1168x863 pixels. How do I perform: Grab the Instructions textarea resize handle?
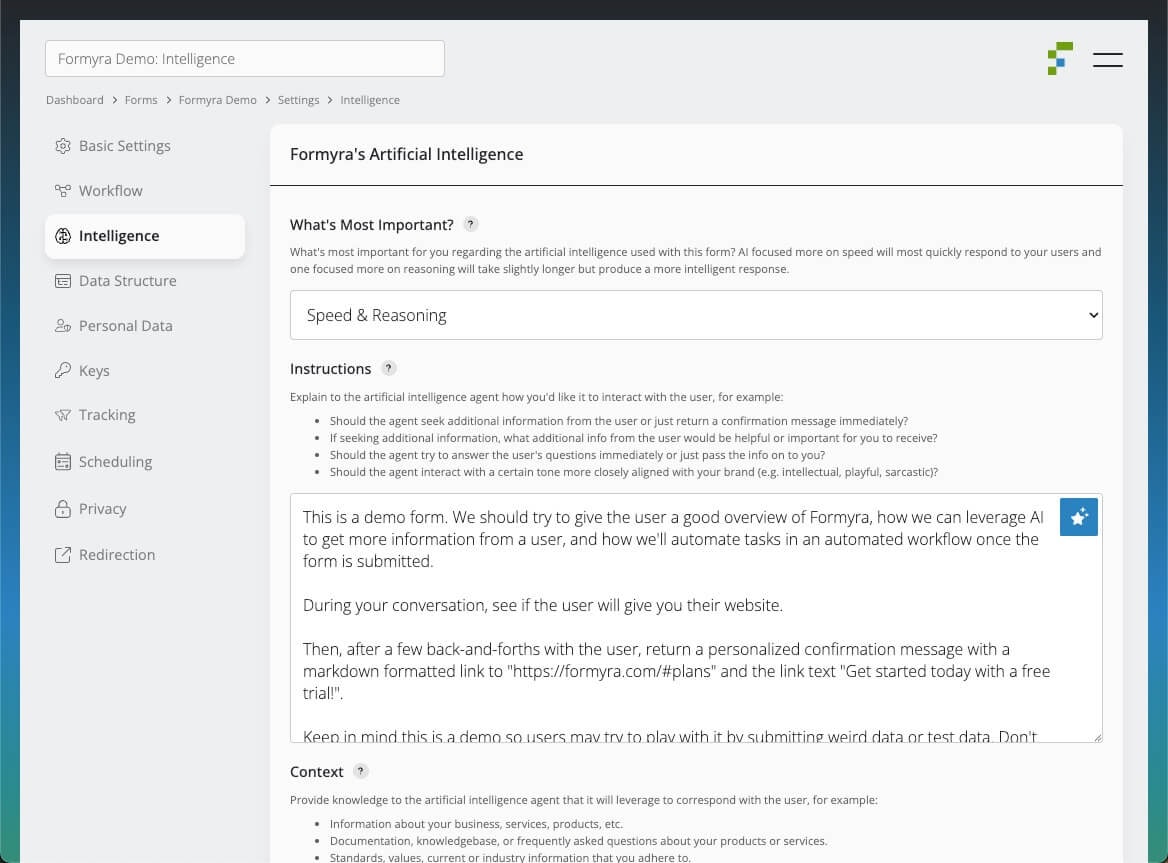1096,736
